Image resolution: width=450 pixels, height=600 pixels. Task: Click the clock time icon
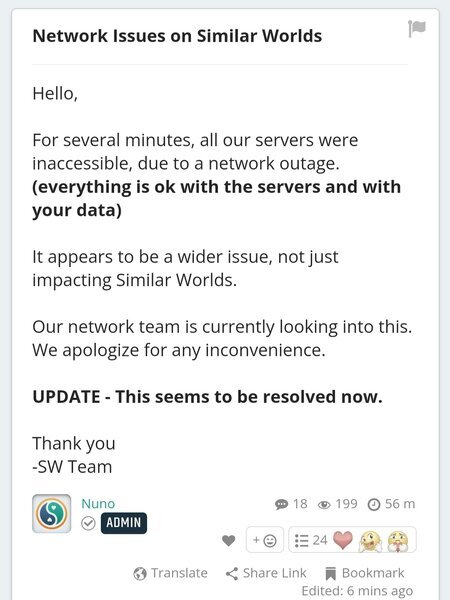pos(373,505)
